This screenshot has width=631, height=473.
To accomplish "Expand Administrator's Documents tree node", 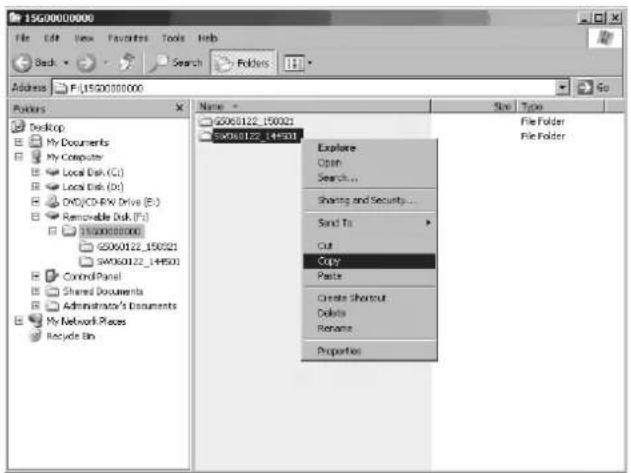I will (x=36, y=306).
